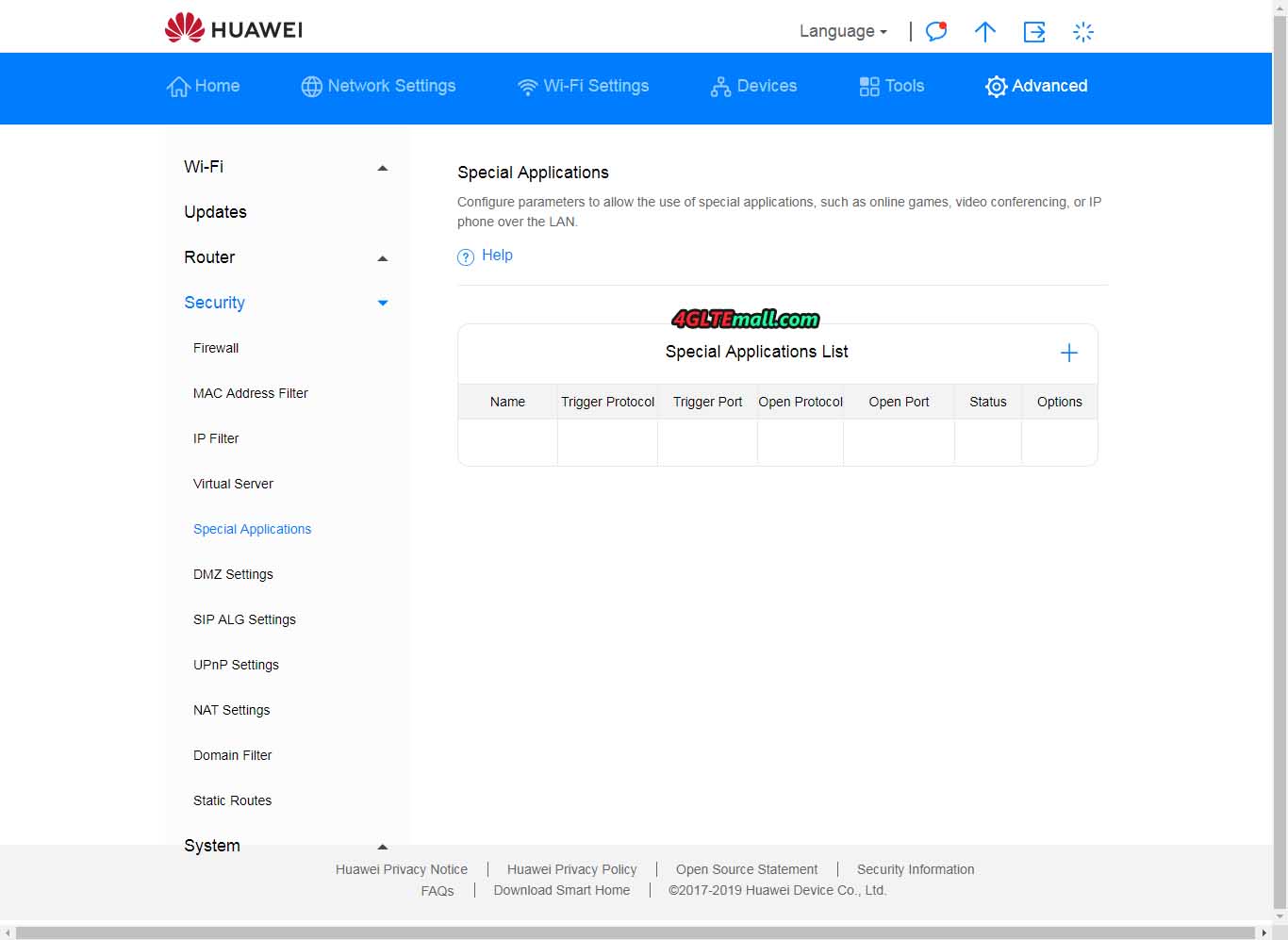This screenshot has height=940, width=1288.
Task: Open the Huawei Privacy Policy link
Action: [571, 869]
